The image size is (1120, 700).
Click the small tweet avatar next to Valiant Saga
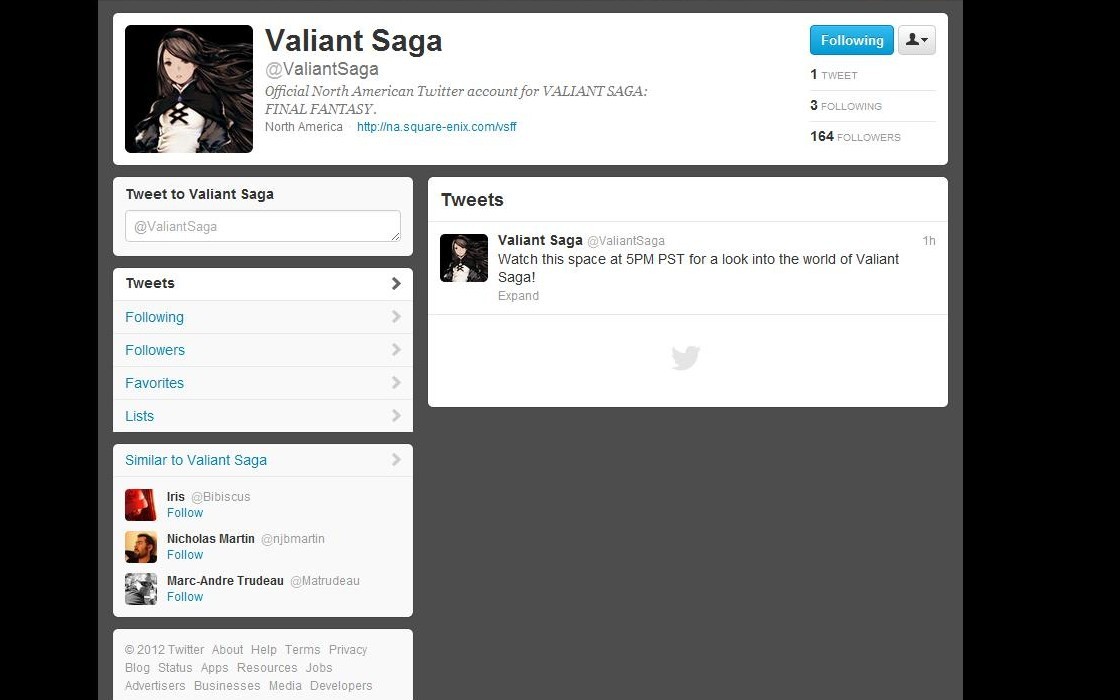point(463,257)
